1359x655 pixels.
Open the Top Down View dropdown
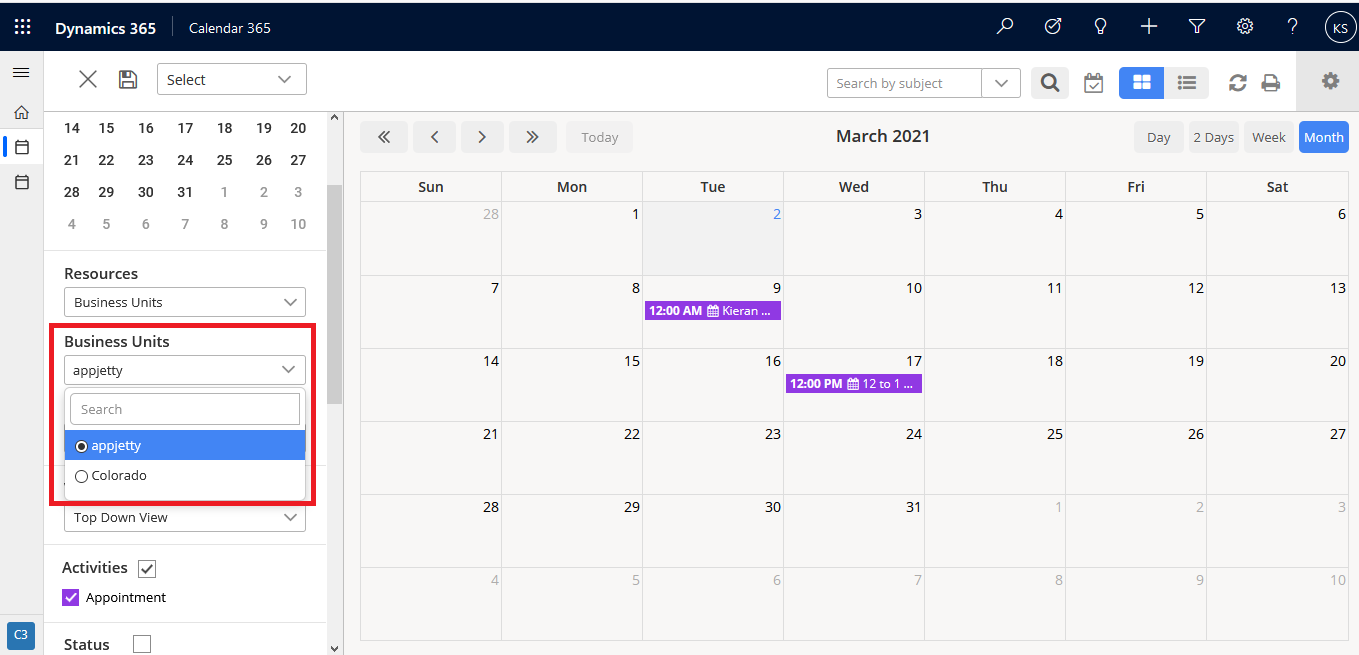[184, 517]
